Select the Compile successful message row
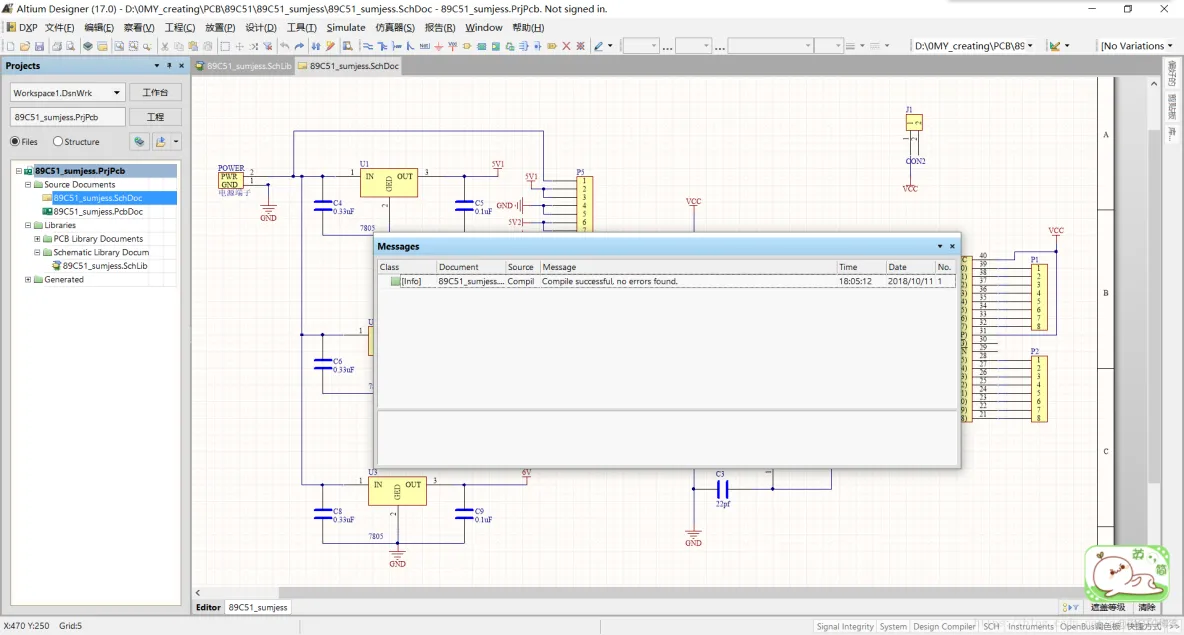 [667, 281]
